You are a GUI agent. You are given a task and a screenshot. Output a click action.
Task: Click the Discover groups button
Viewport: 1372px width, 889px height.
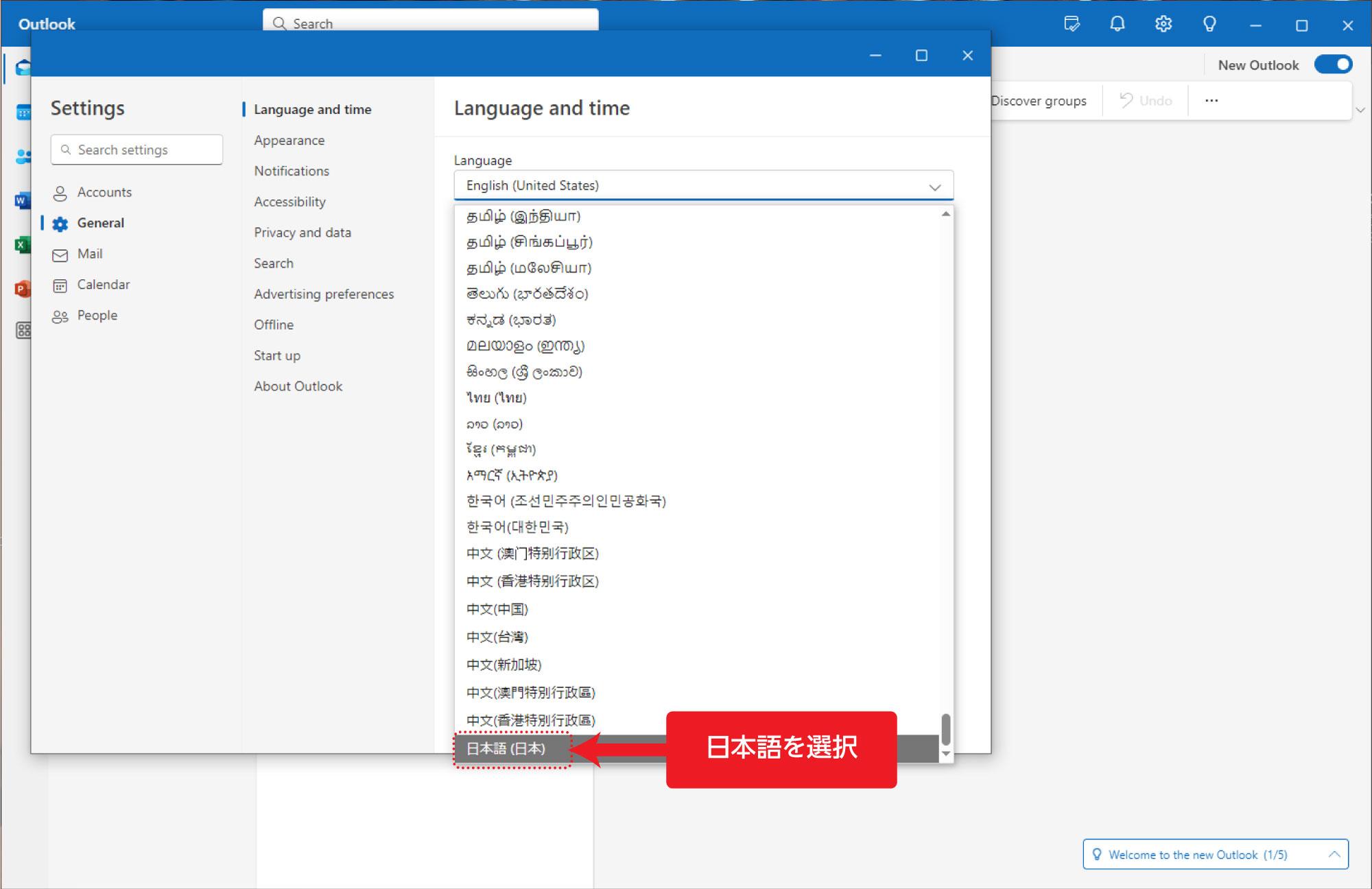[x=1039, y=100]
